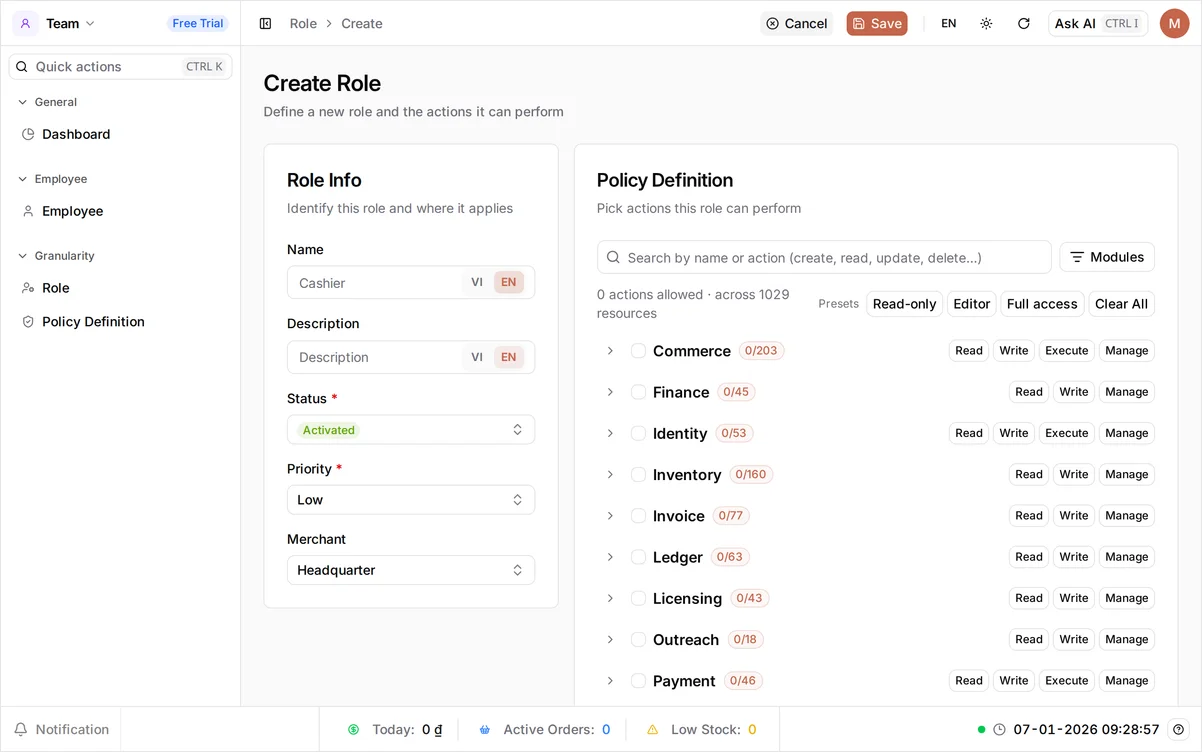Click the refresh icon in header
Screen dimensions: 1202x752
(x=1023, y=23)
